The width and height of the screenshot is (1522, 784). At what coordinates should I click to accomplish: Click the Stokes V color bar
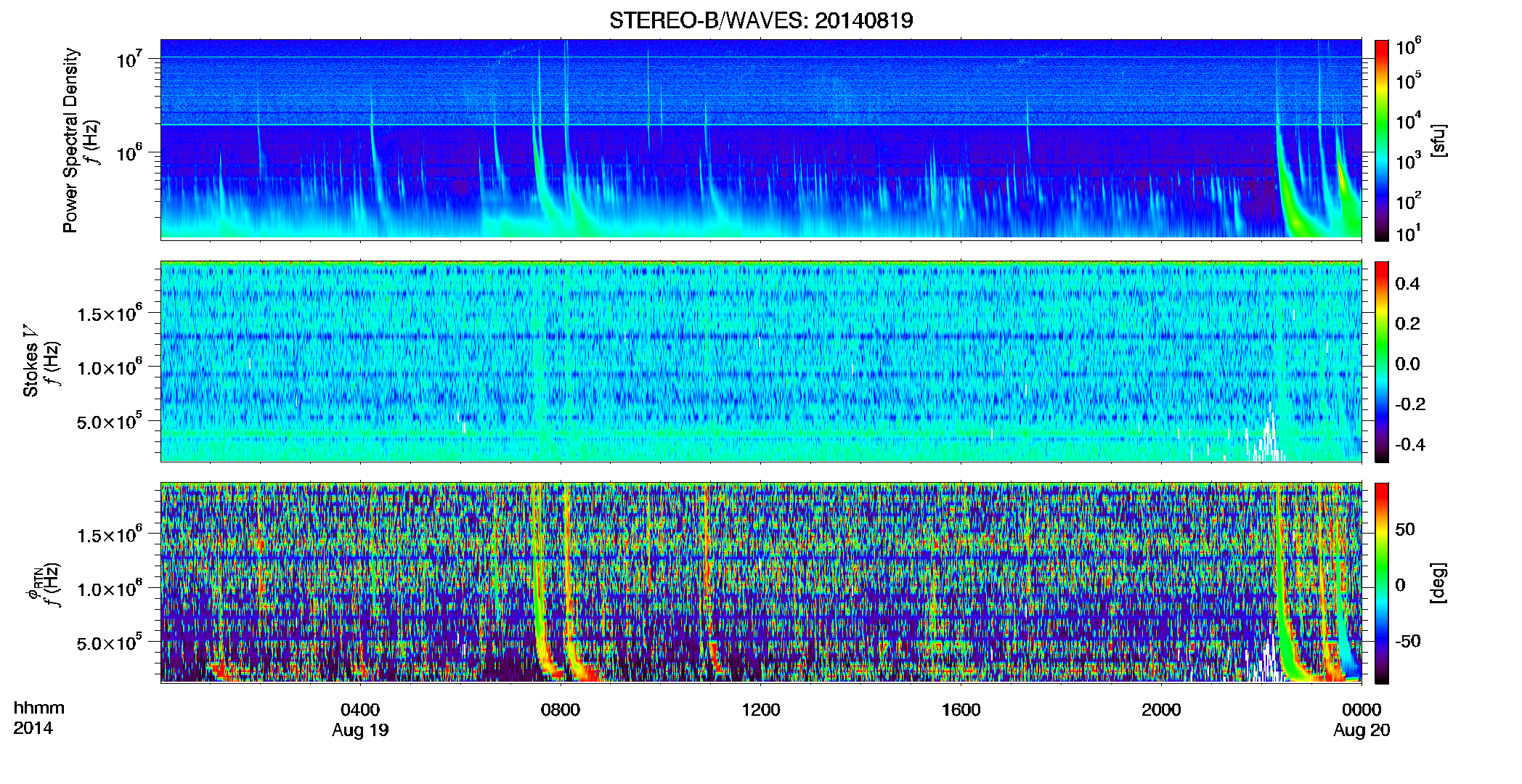[1382, 362]
